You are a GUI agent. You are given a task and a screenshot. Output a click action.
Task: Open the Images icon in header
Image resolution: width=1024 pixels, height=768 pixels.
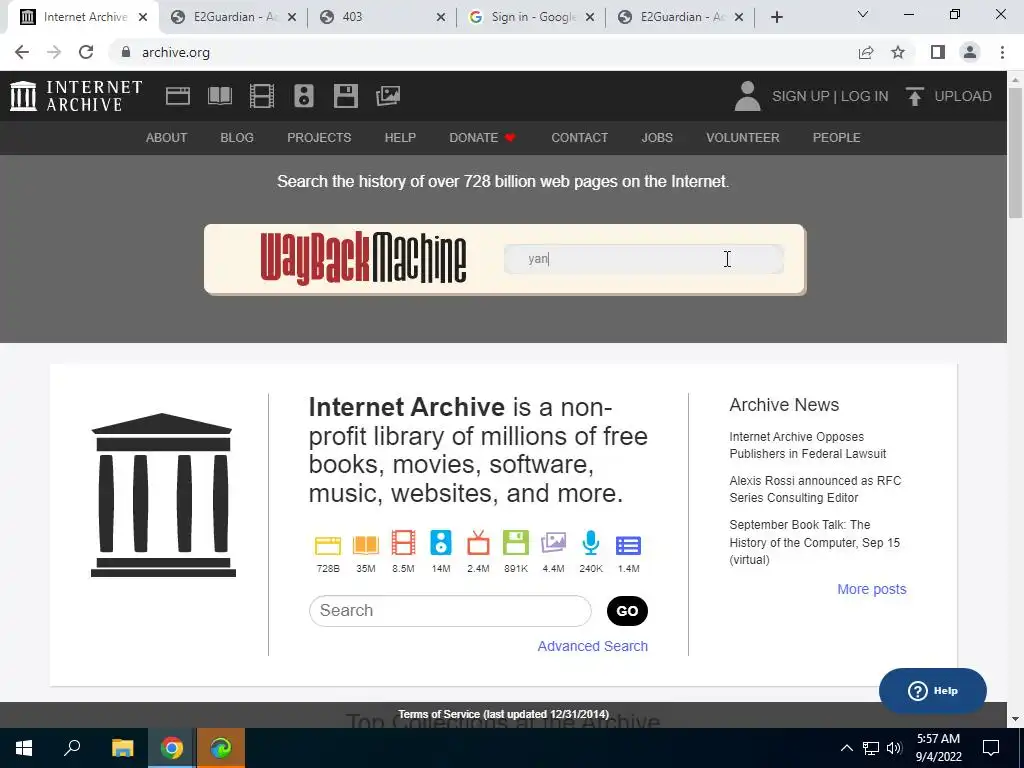tap(388, 96)
